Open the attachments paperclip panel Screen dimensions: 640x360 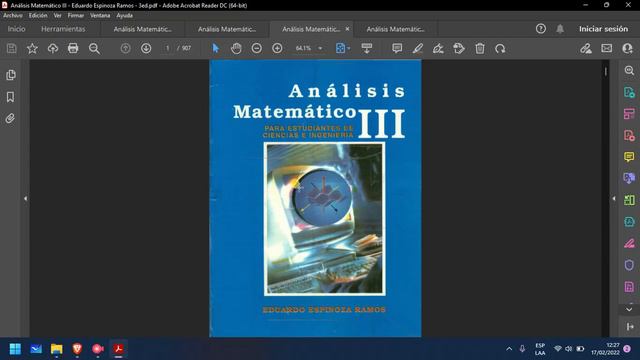click(11, 118)
